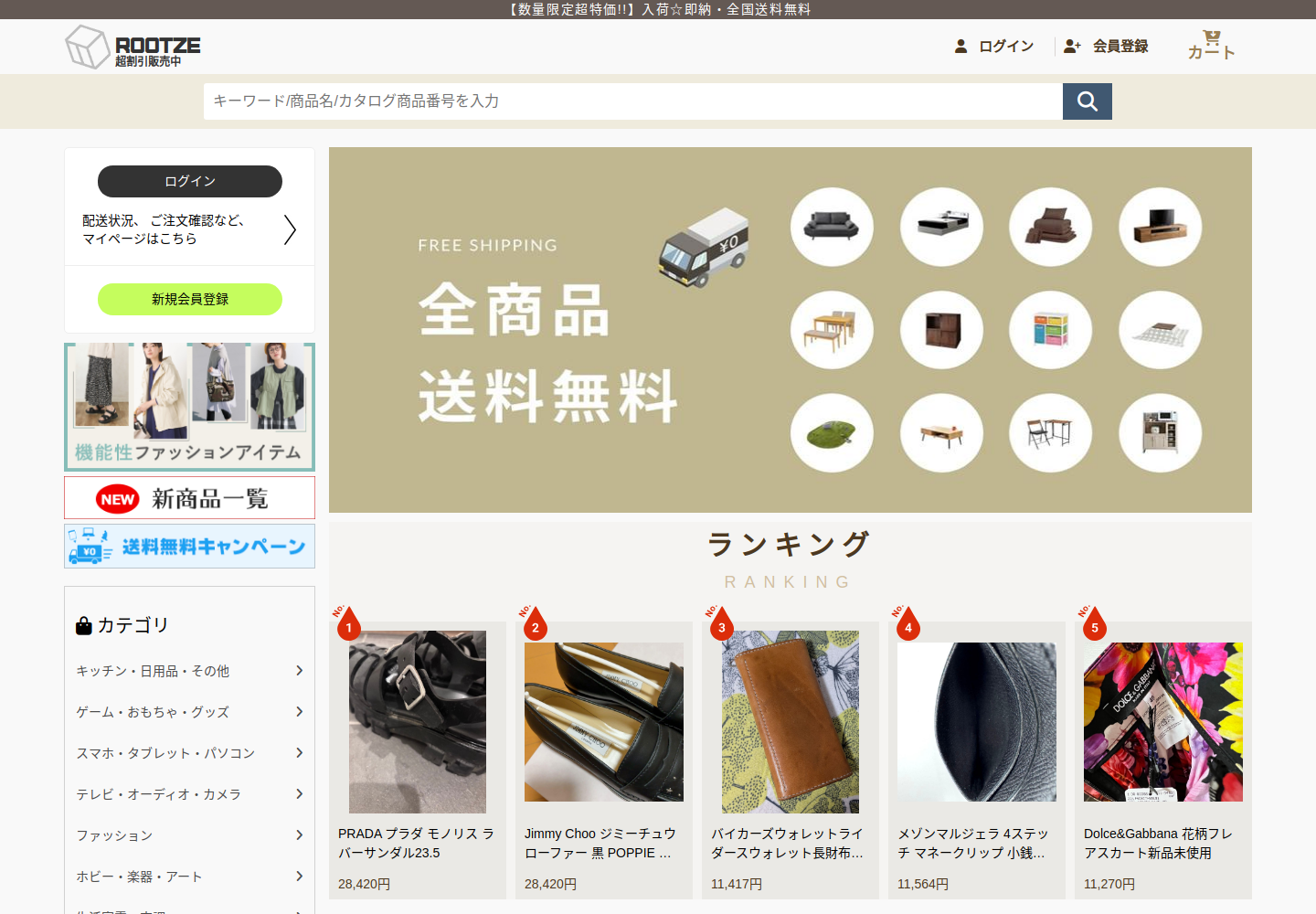Click the magnifying glass search button

click(x=1088, y=101)
